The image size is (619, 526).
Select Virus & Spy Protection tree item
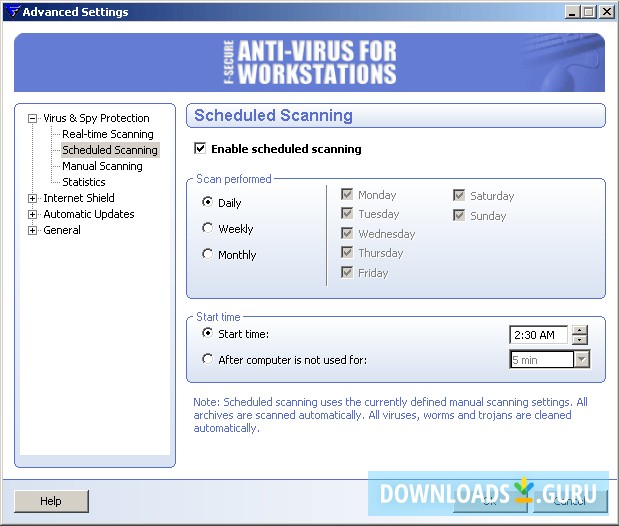[96, 118]
